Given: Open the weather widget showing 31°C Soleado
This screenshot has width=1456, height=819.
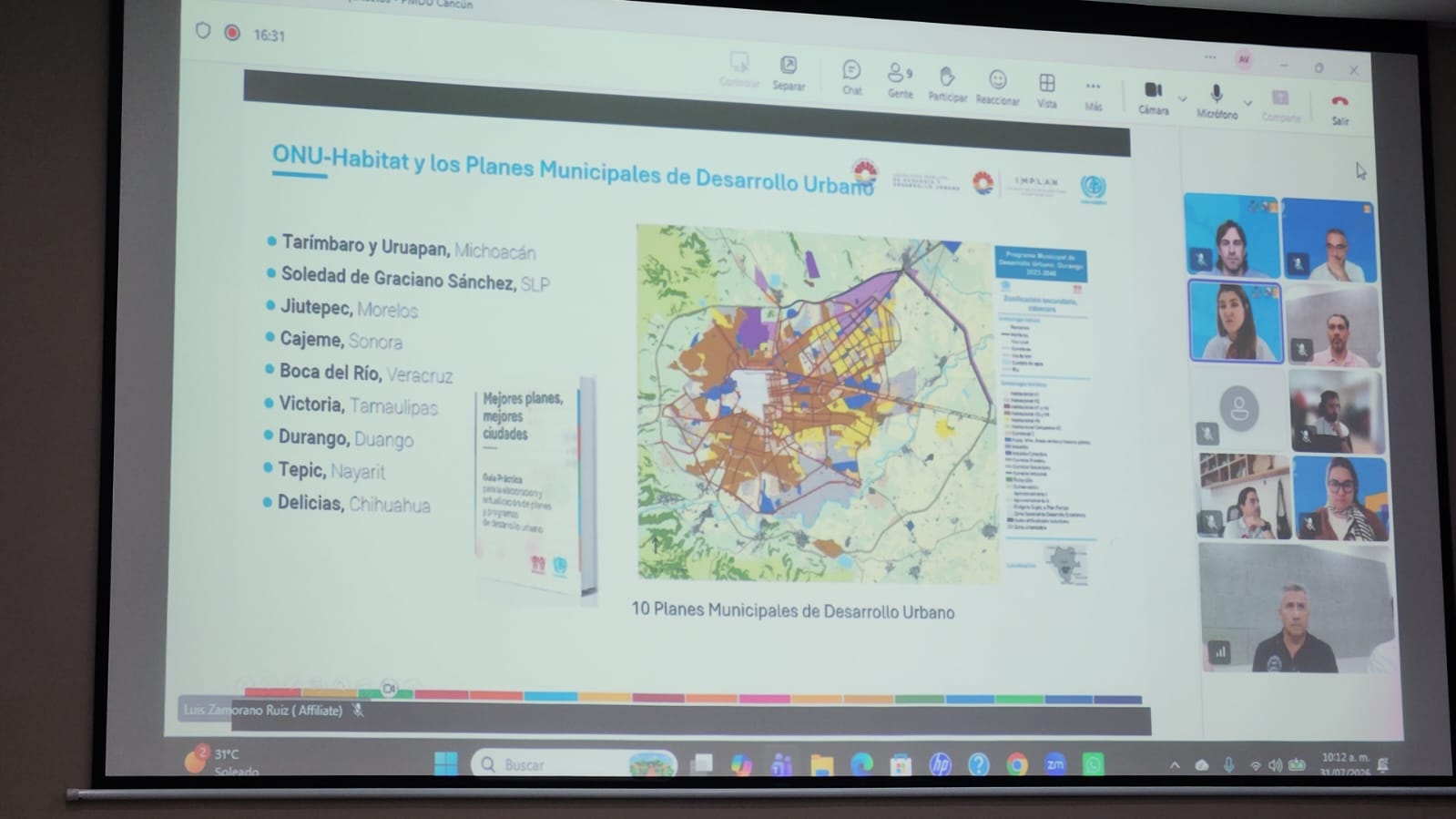Looking at the screenshot, I should coord(223,762).
